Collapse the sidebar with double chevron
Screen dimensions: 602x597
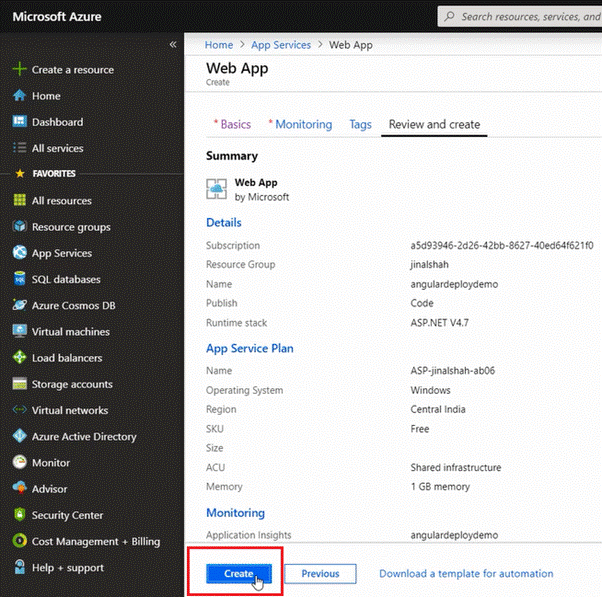(173, 45)
